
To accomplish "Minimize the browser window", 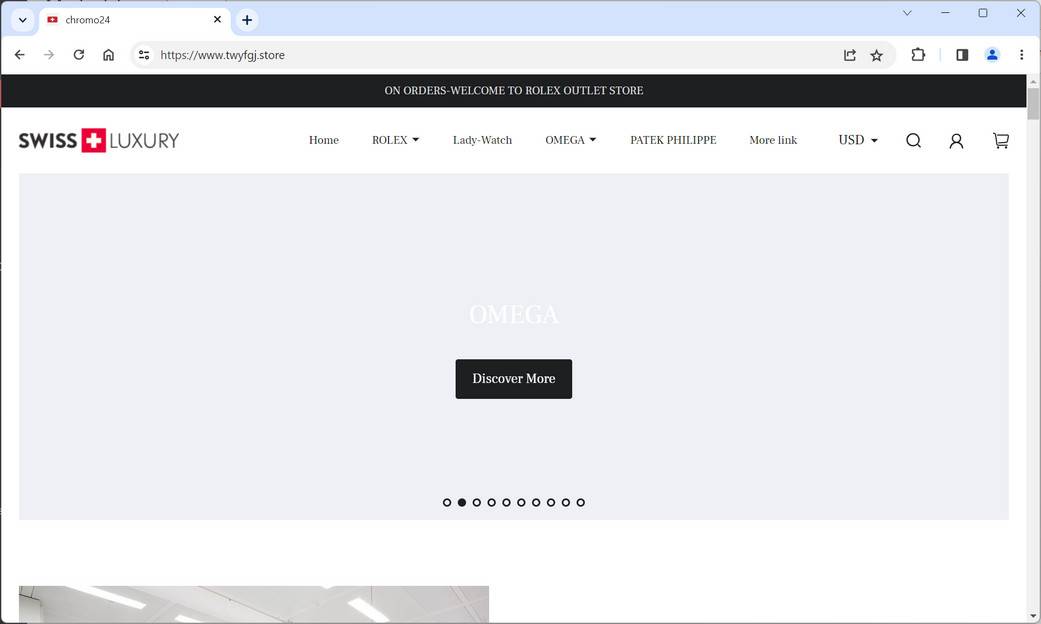I will (x=945, y=13).
